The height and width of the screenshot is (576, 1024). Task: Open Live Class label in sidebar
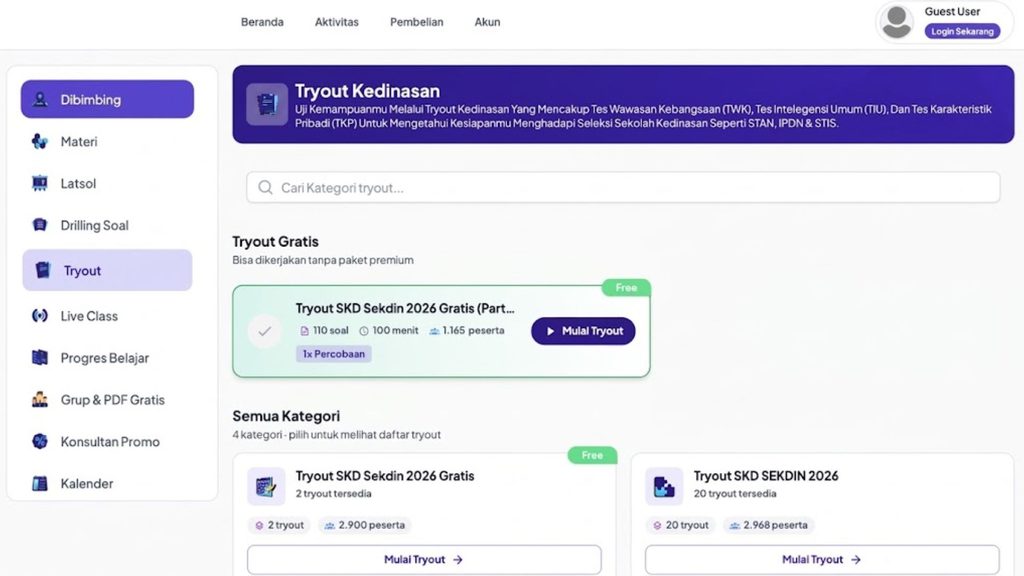click(x=89, y=315)
